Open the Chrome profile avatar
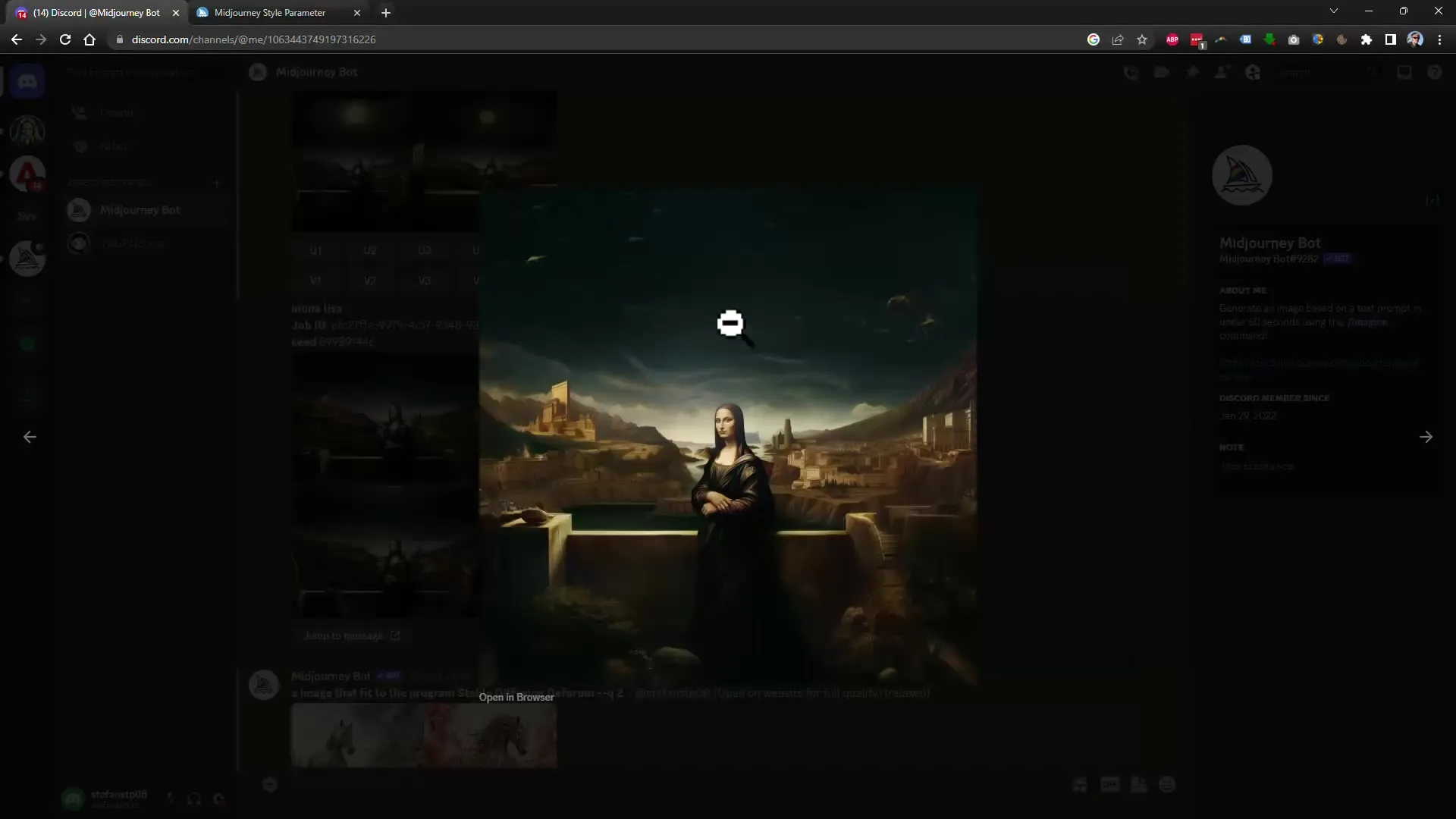1456x819 pixels. (1415, 39)
